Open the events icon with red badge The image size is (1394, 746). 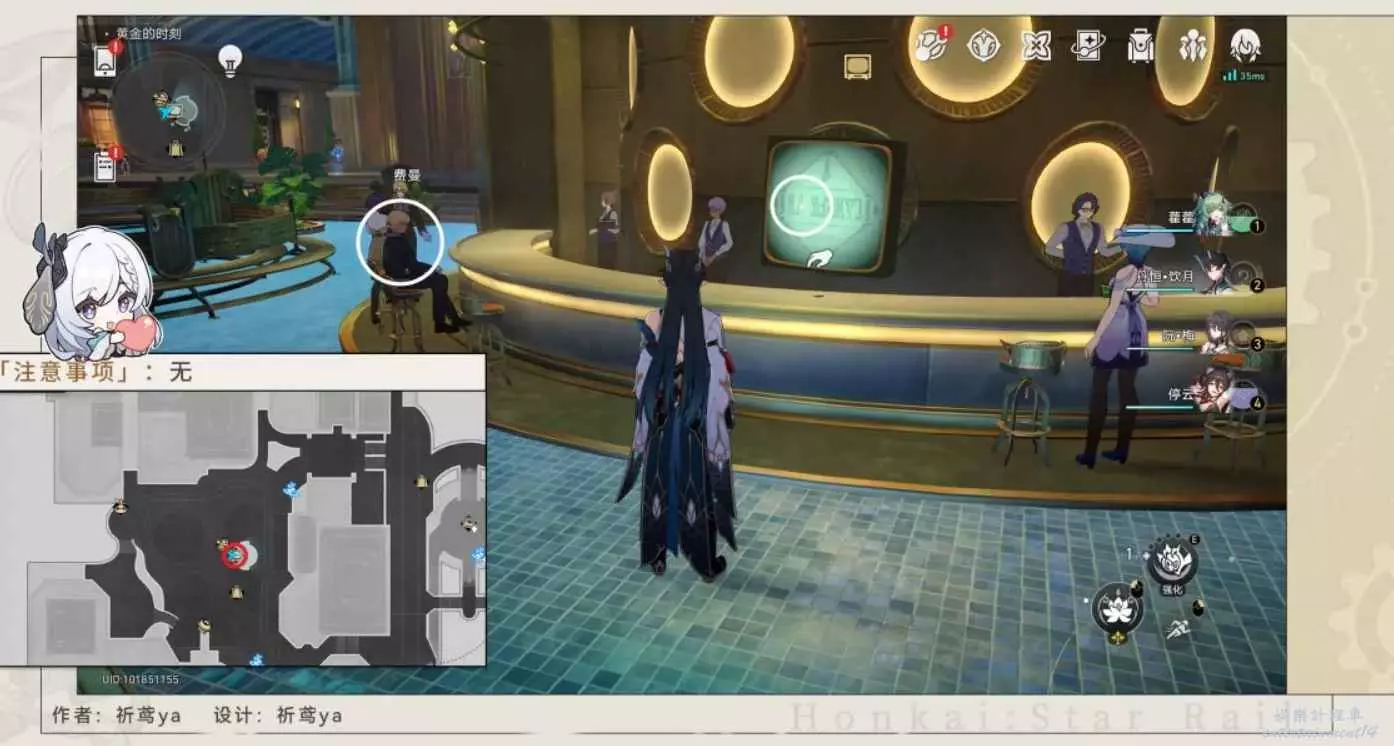pyautogui.click(x=931, y=45)
